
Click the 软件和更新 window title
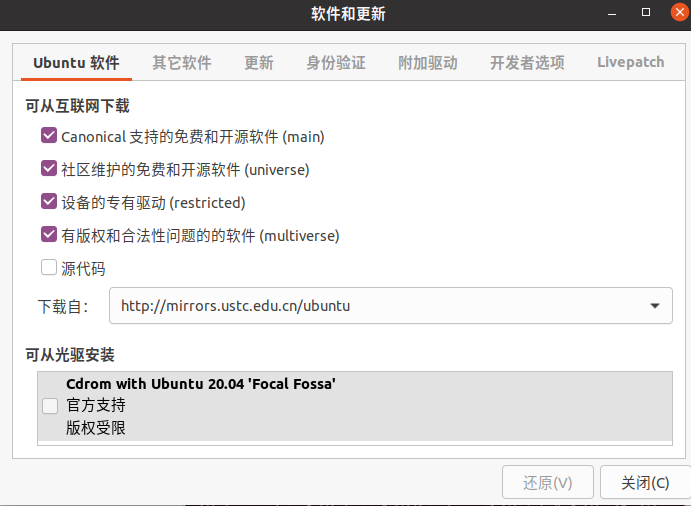[x=348, y=14]
